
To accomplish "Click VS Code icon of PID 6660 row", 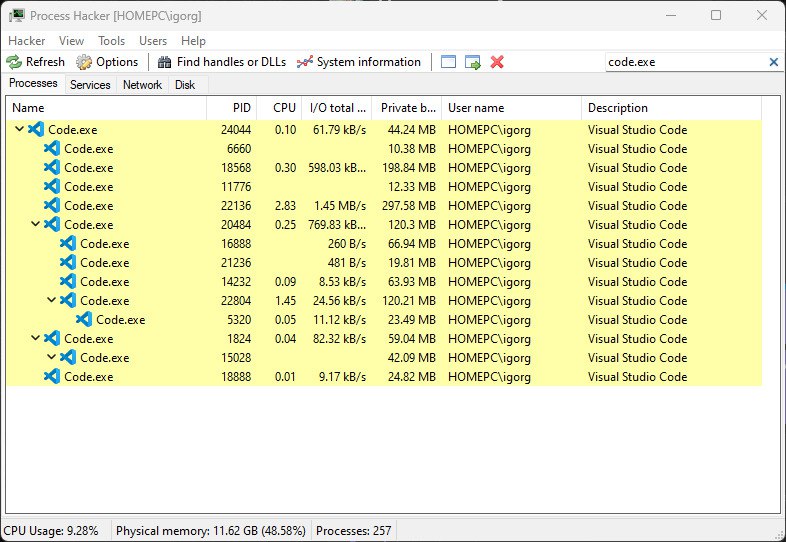I will pyautogui.click(x=52, y=148).
